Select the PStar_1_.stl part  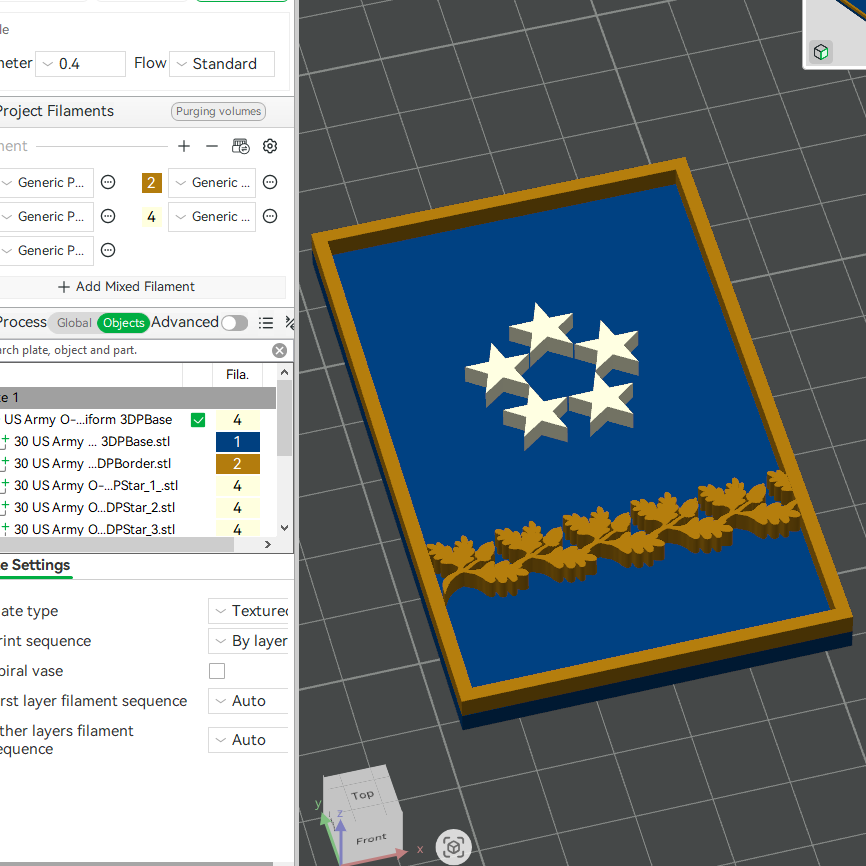tap(96, 485)
